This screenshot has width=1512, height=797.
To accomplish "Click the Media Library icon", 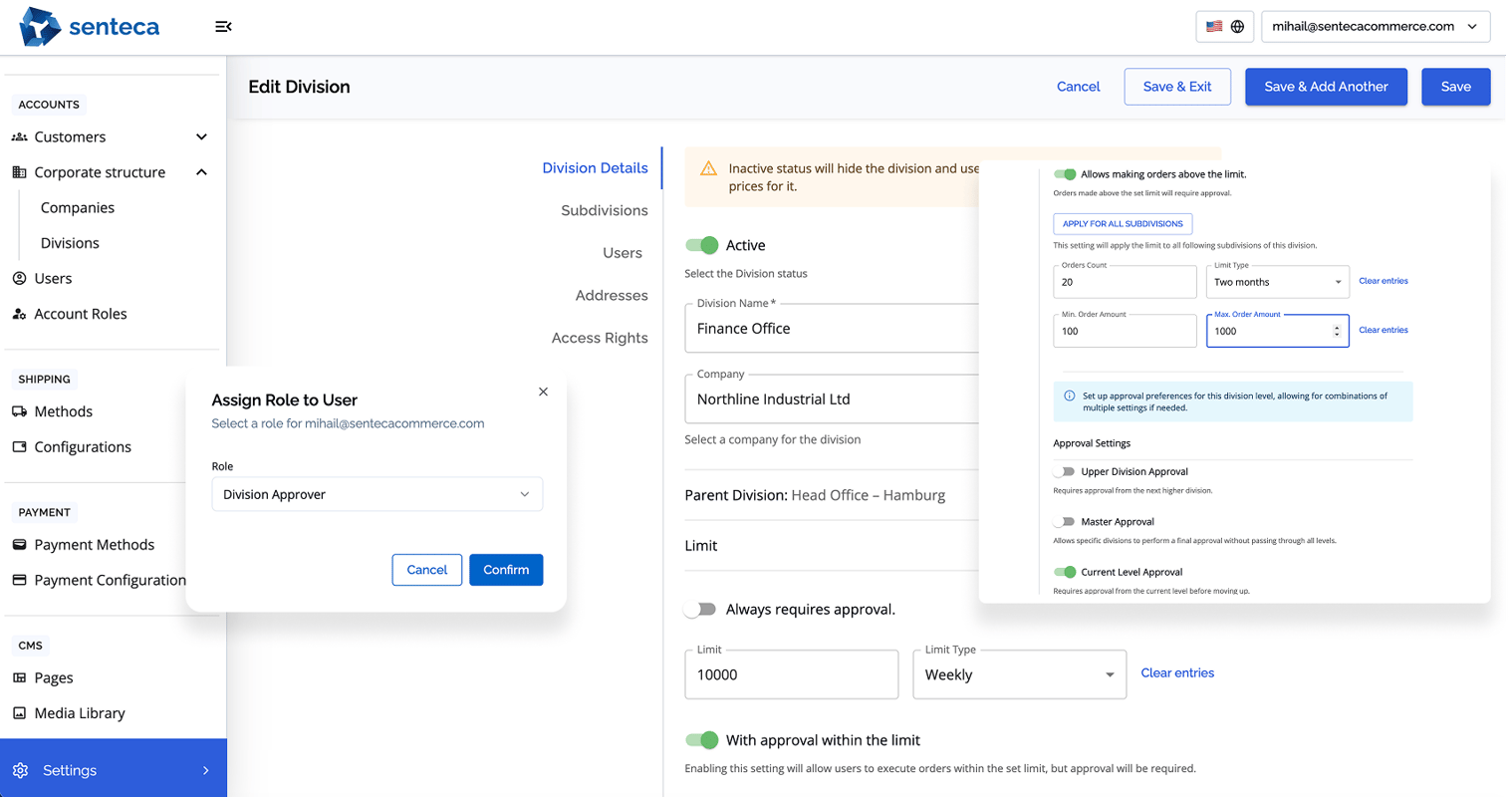I will tap(19, 713).
